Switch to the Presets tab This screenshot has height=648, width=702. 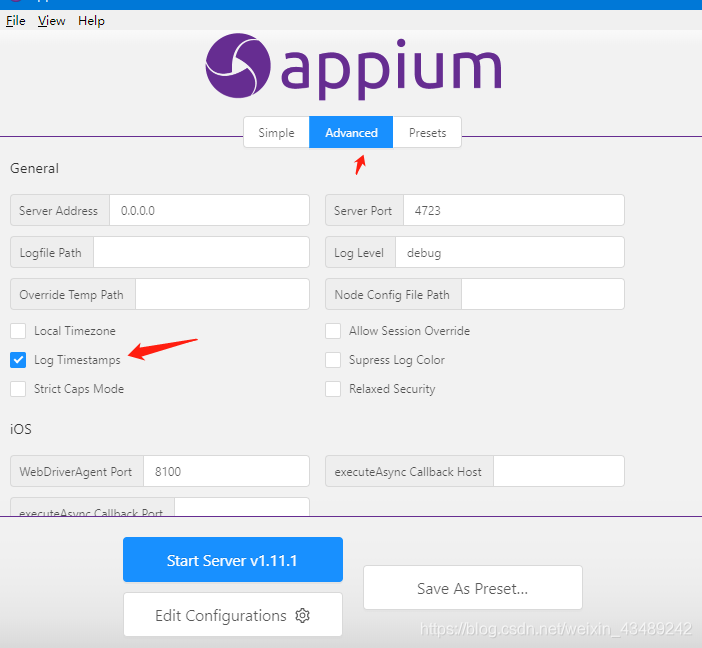427,133
